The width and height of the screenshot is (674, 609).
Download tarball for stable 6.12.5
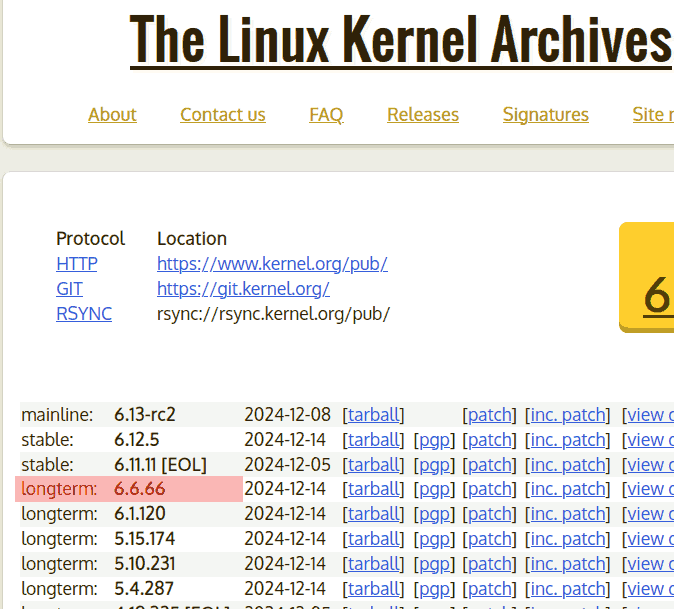[374, 440]
